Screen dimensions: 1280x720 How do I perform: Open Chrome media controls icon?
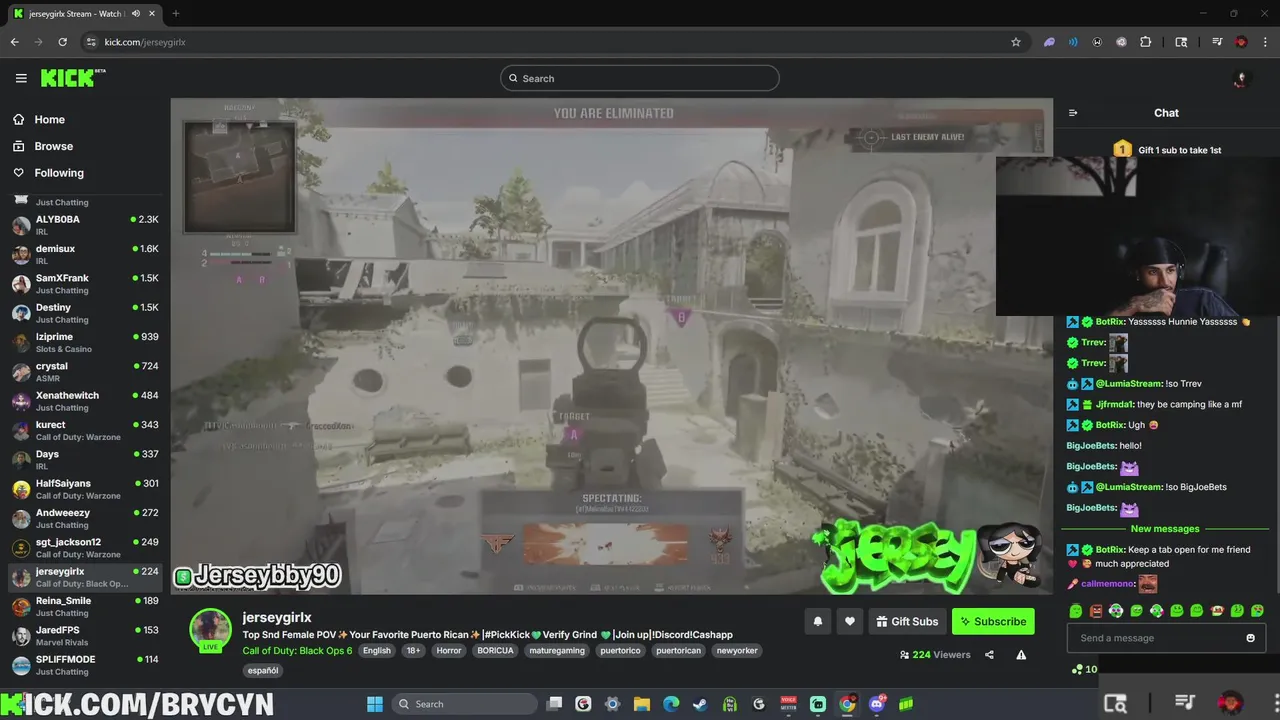pos(1217,42)
